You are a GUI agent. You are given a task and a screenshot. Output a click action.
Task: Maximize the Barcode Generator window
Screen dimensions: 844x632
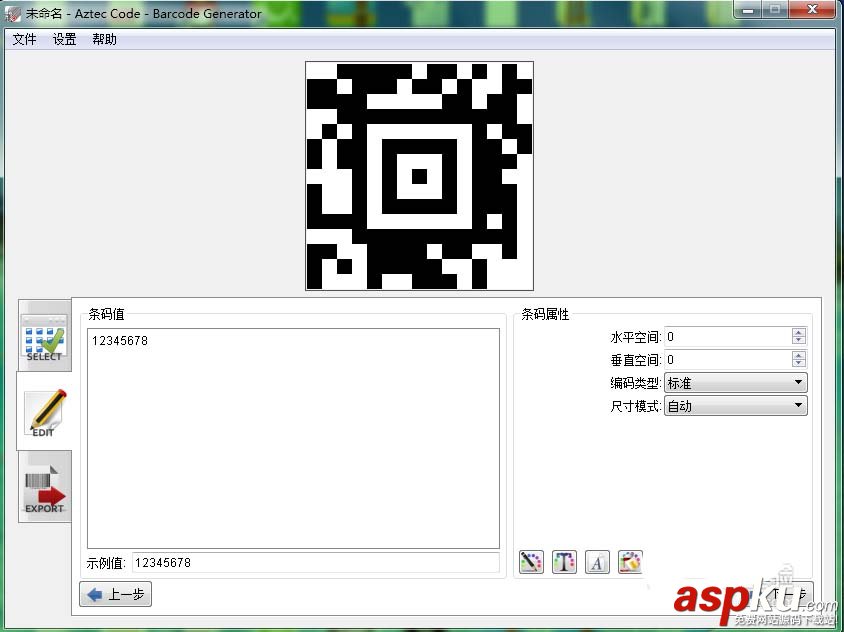[x=775, y=10]
